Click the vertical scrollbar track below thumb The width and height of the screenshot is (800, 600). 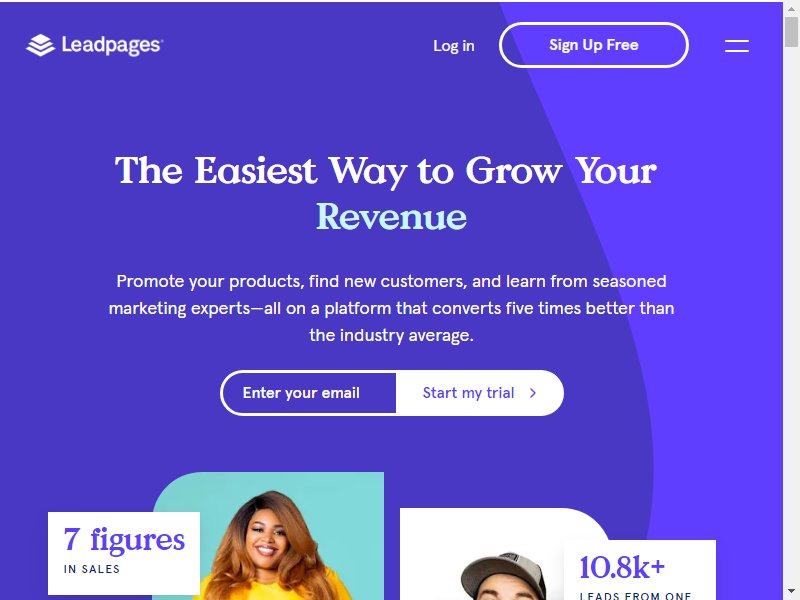[791, 316]
